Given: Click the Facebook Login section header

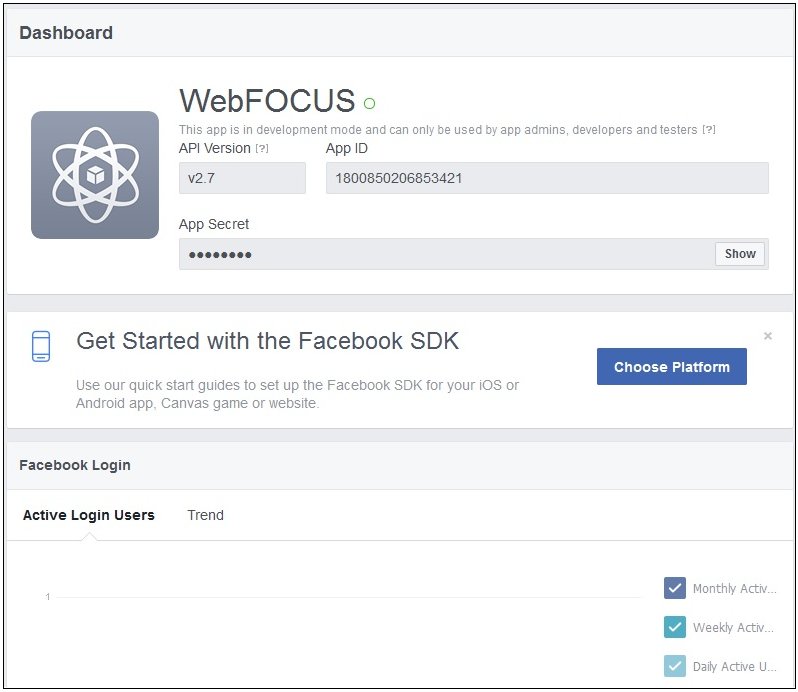Looking at the screenshot, I should [75, 465].
